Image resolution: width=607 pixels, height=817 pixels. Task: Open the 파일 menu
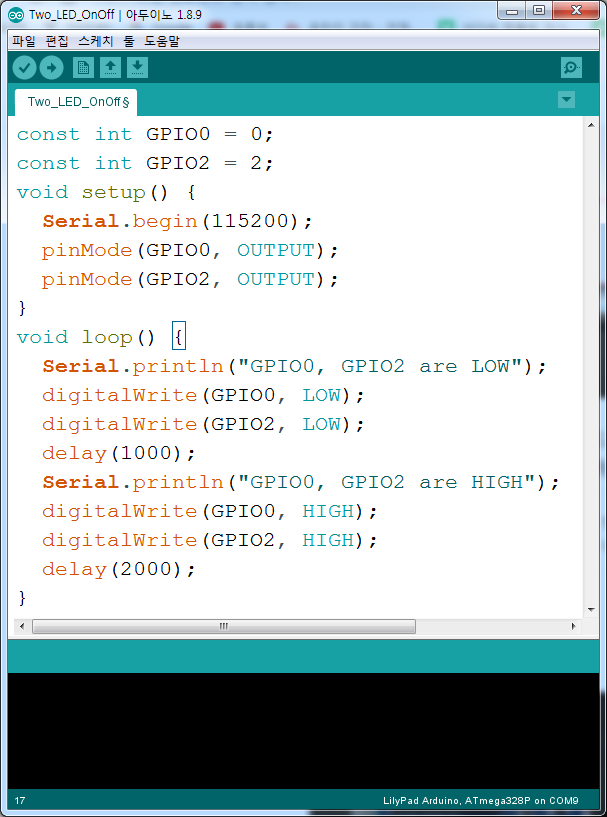pyautogui.click(x=22, y=42)
